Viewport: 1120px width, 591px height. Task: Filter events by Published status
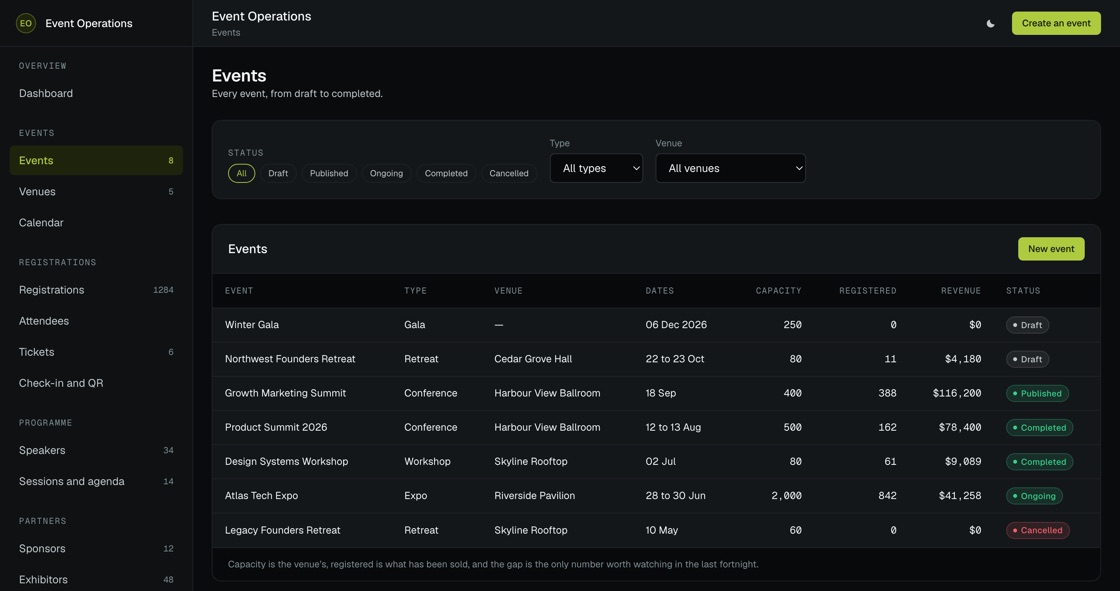coord(329,174)
